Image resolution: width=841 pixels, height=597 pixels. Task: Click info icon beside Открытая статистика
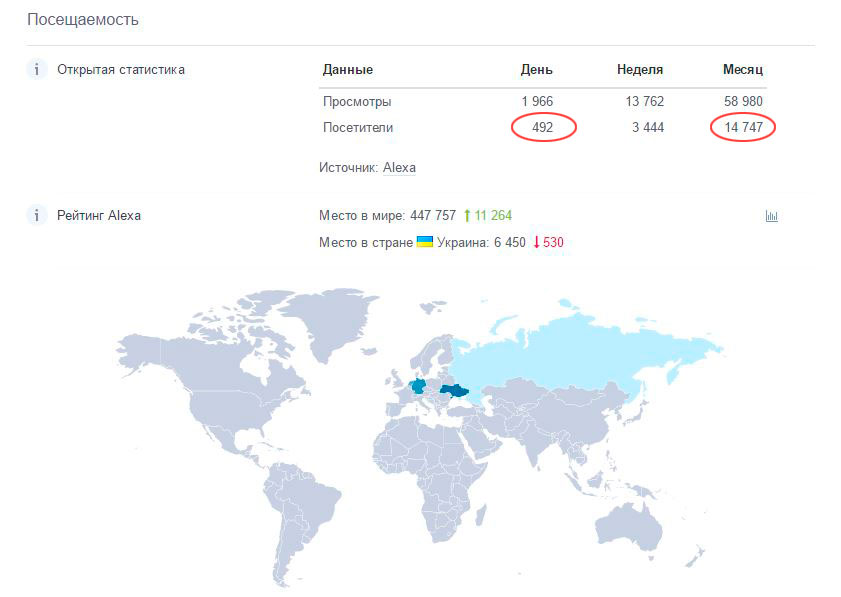(36, 70)
